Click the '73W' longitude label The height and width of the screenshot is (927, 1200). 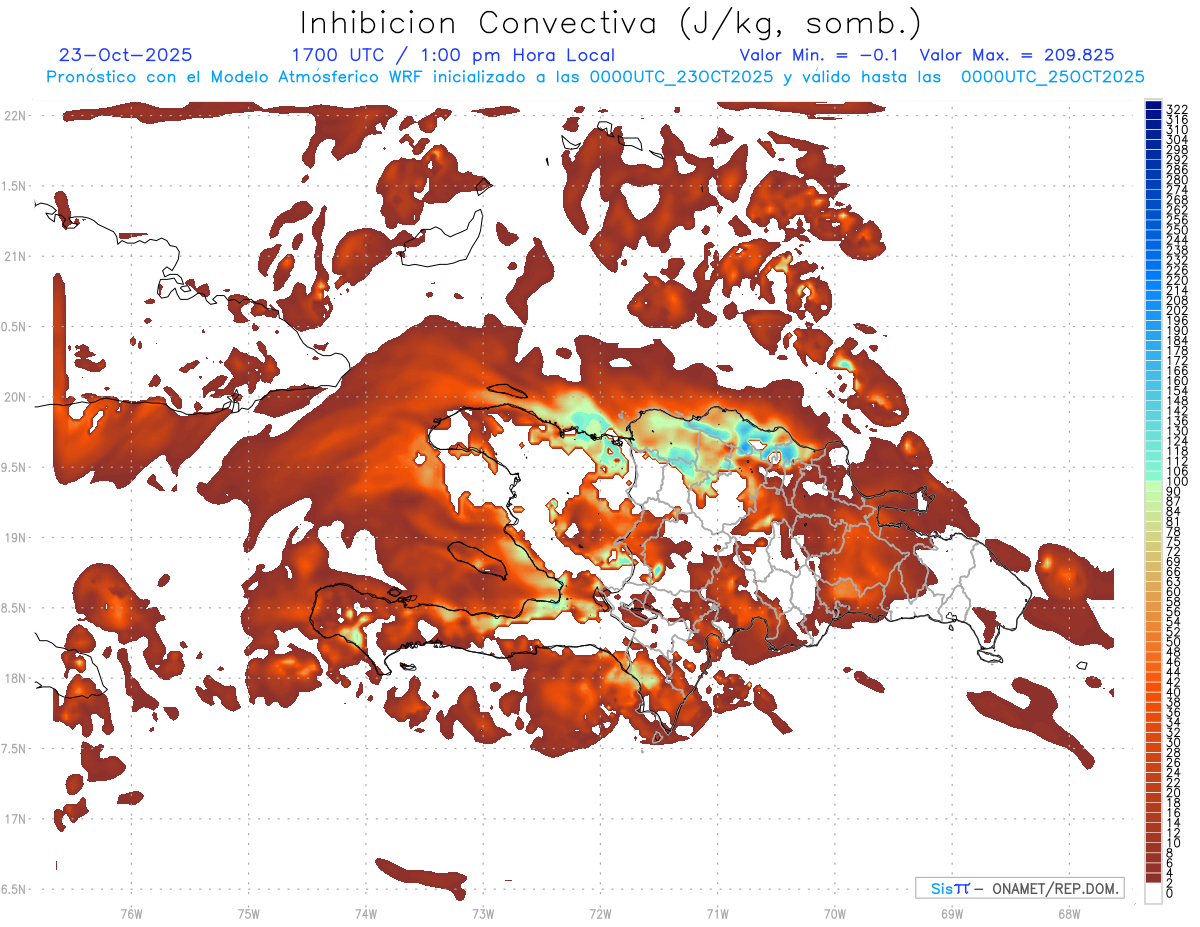(x=483, y=913)
